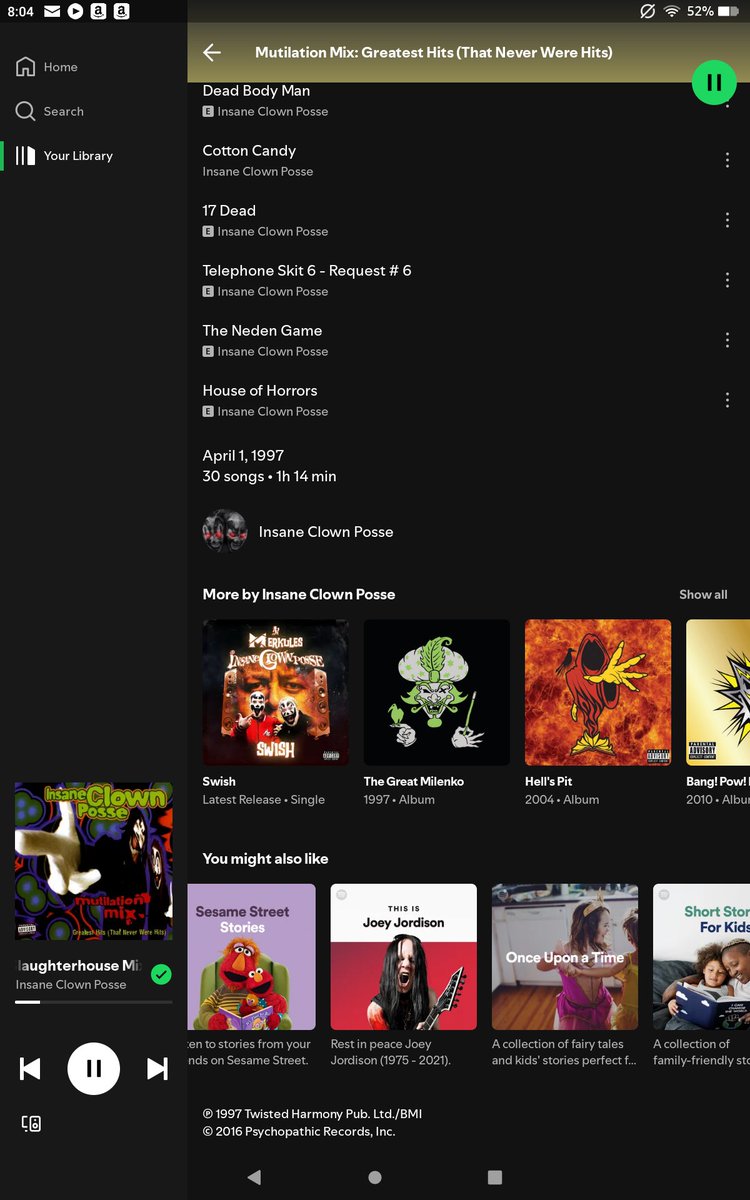Open The Great Milenko album cover
The height and width of the screenshot is (1200, 750).
point(437,692)
